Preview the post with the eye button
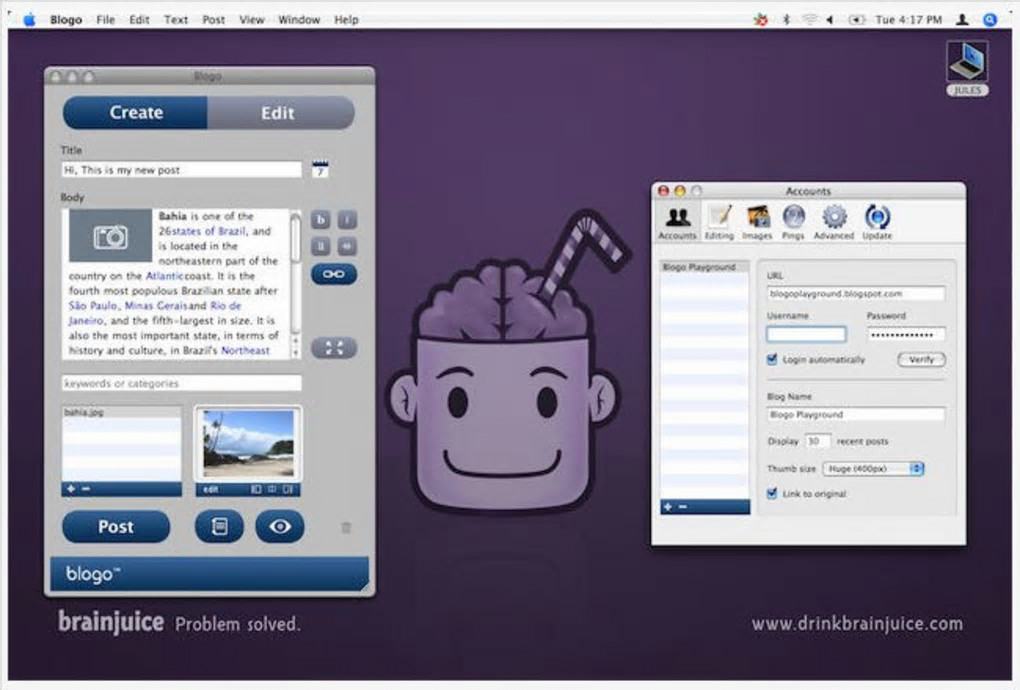 280,526
